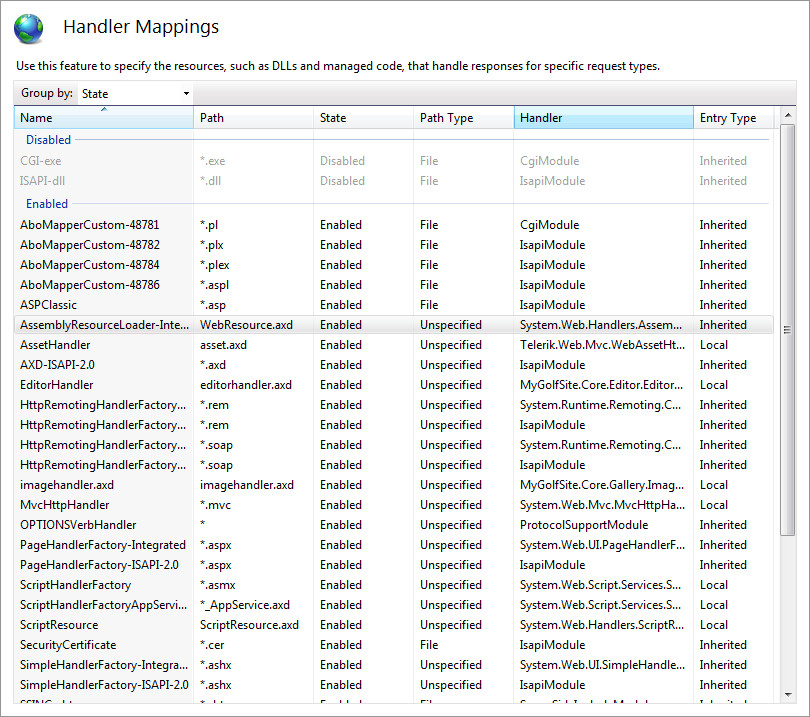Select the ScriptResource handler
The image size is (810, 717).
tap(394, 625)
